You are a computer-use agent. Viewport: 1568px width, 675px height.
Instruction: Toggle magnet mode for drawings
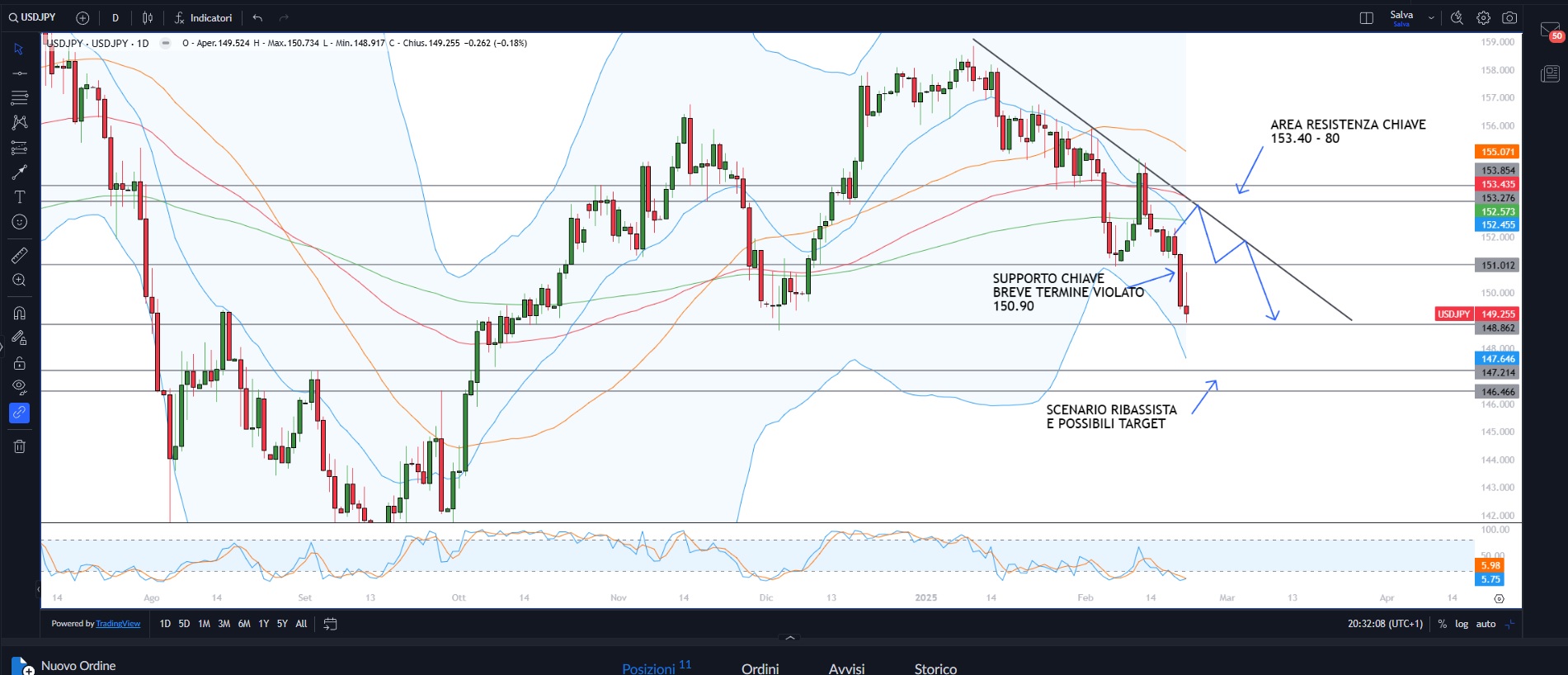(x=19, y=313)
